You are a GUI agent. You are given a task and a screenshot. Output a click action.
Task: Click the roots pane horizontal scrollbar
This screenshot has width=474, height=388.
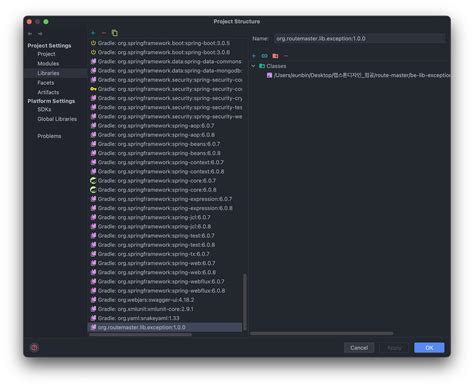click(x=322, y=333)
